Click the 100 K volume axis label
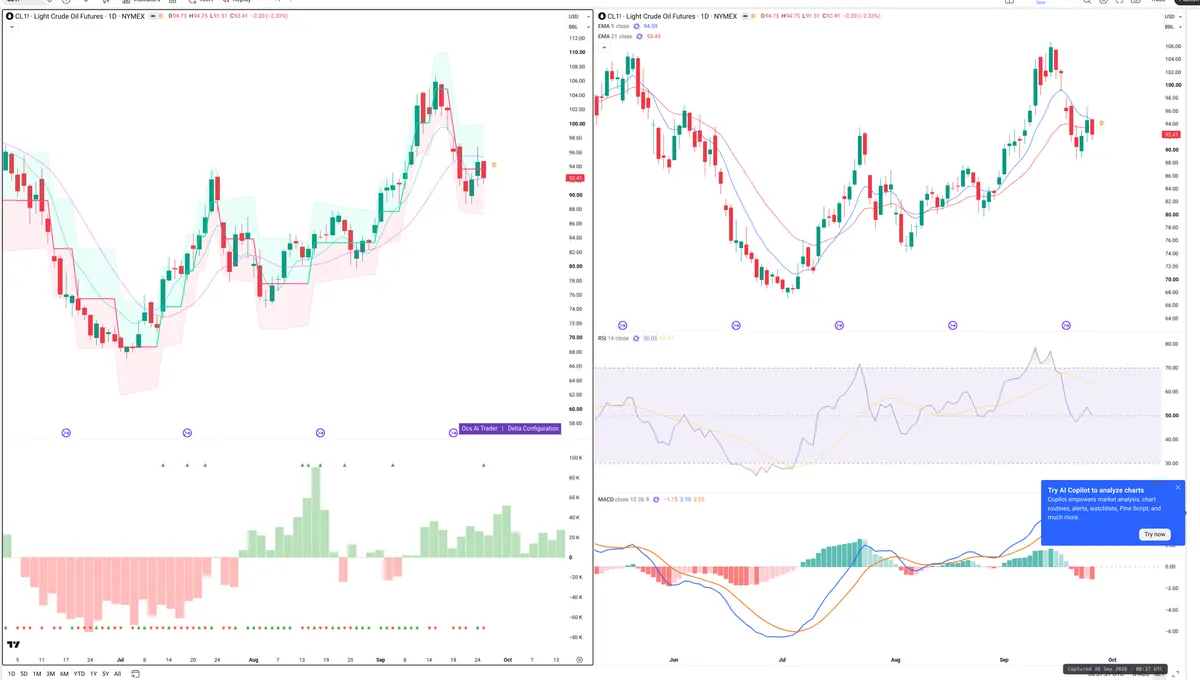Screen dimensions: 1200x680 coord(576,458)
